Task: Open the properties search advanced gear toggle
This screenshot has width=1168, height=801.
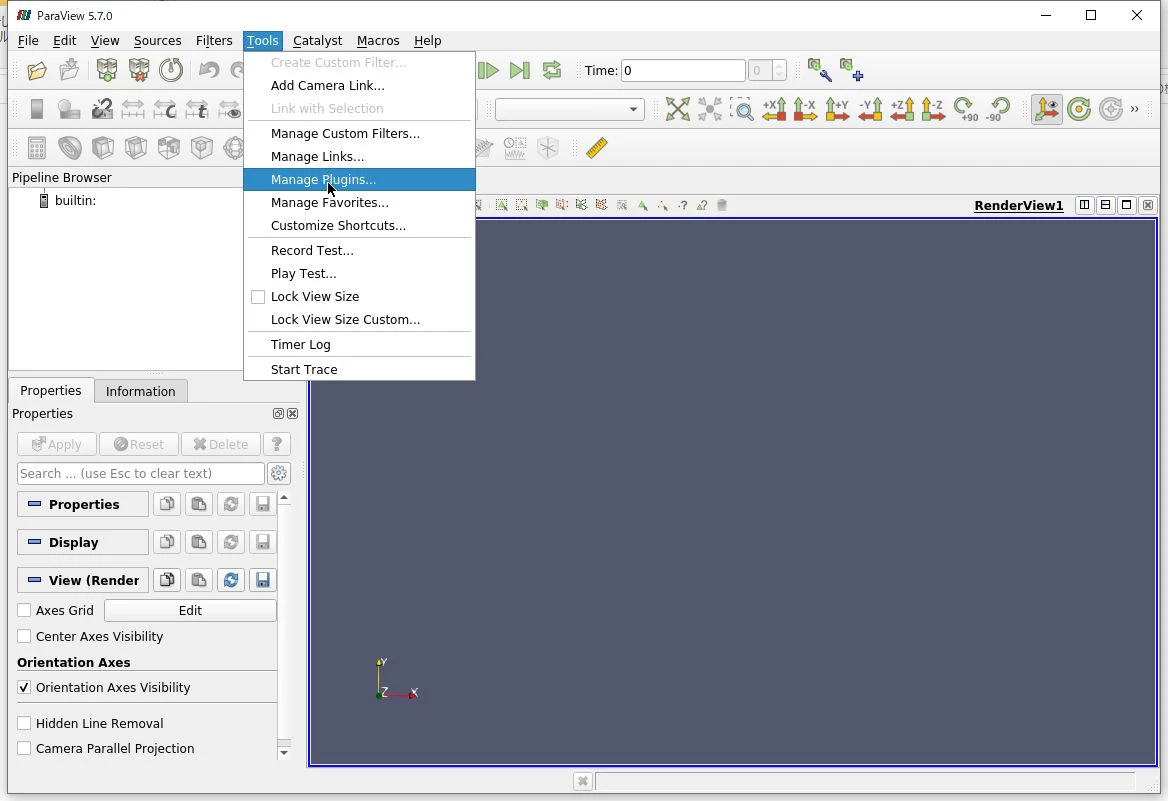Action: [x=279, y=473]
